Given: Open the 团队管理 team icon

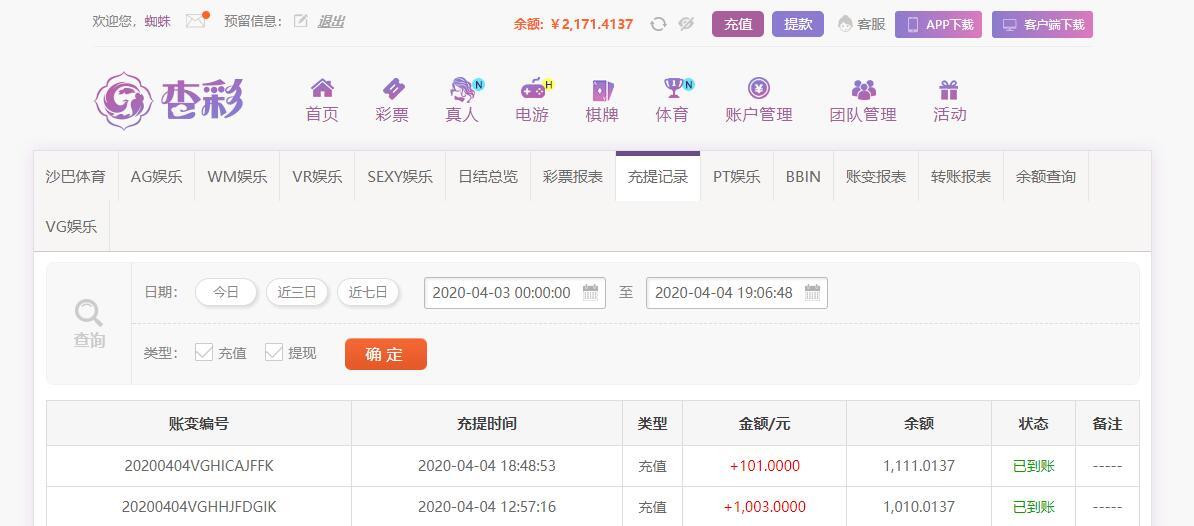Looking at the screenshot, I should (864, 89).
